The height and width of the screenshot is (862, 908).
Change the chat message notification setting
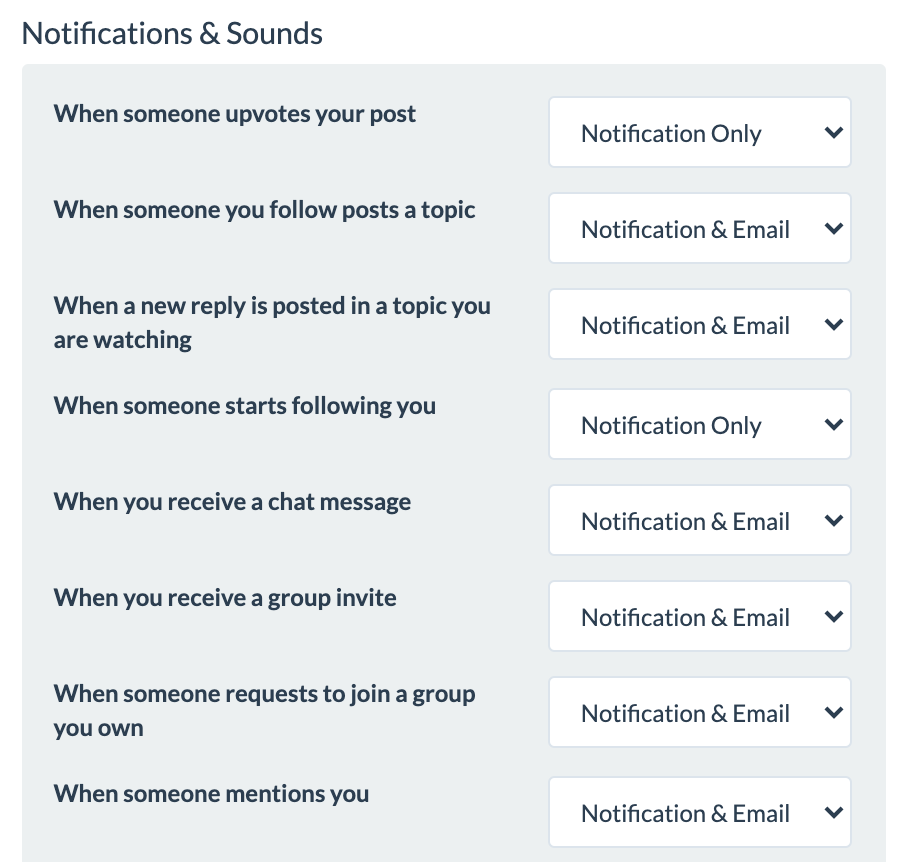pyautogui.click(x=699, y=521)
